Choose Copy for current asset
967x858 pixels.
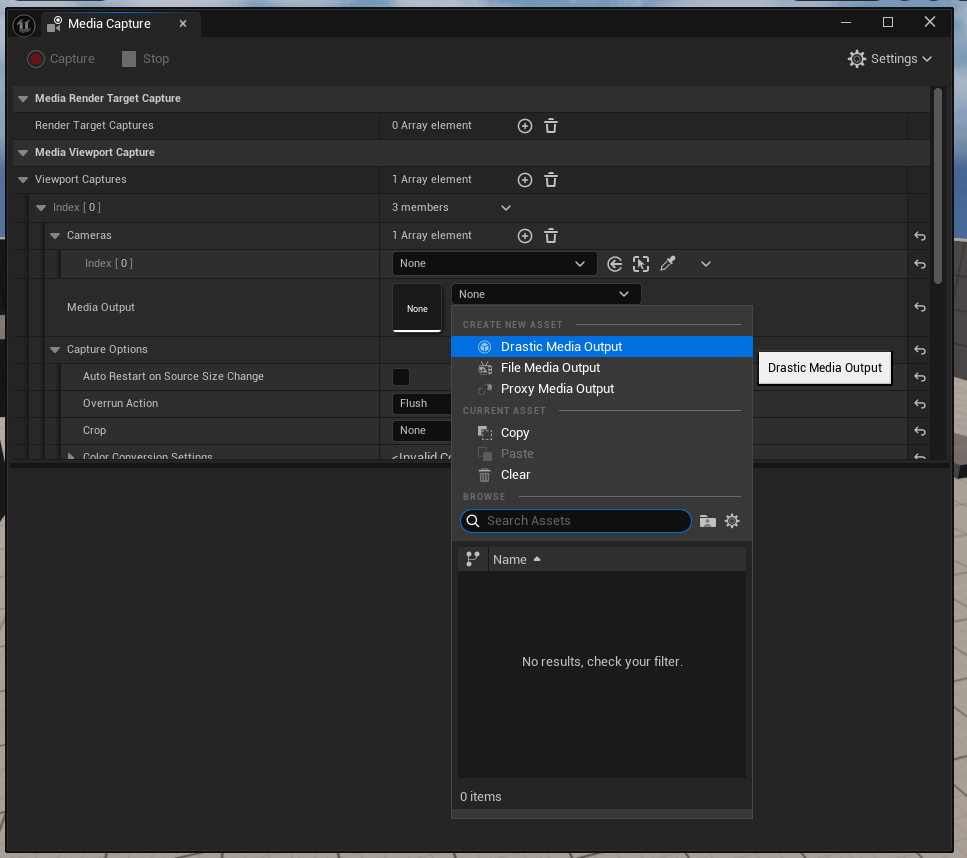[x=601, y=433]
